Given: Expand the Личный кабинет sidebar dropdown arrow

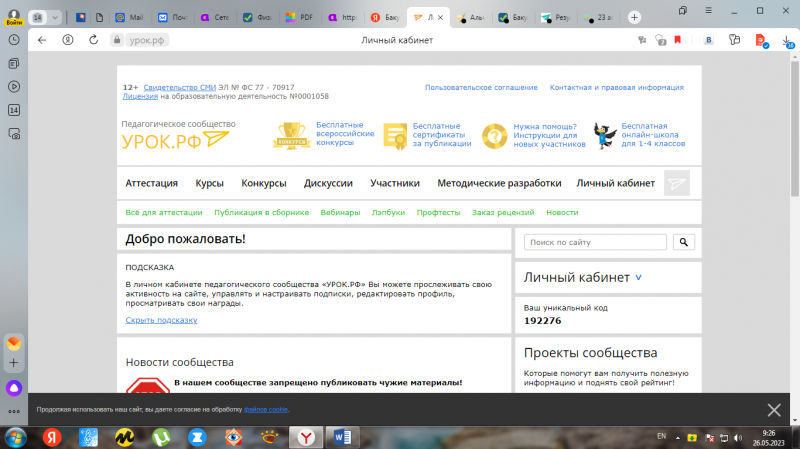Looking at the screenshot, I should (x=638, y=278).
